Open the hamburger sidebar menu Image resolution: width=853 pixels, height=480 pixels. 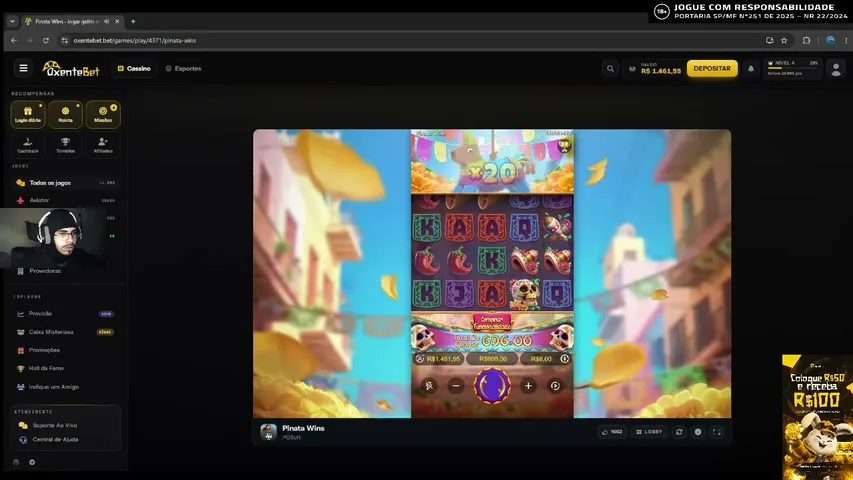point(23,69)
